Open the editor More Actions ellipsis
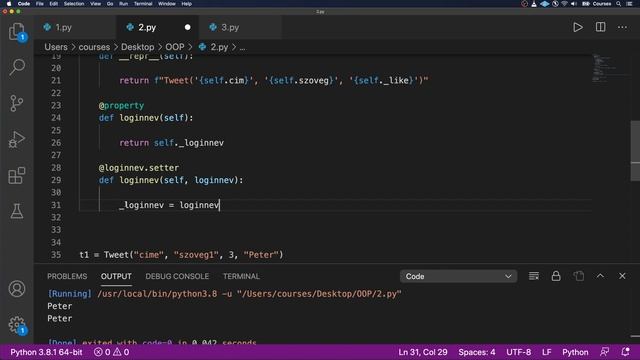Image resolution: width=640 pixels, height=360 pixels. pyautogui.click(x=622, y=27)
